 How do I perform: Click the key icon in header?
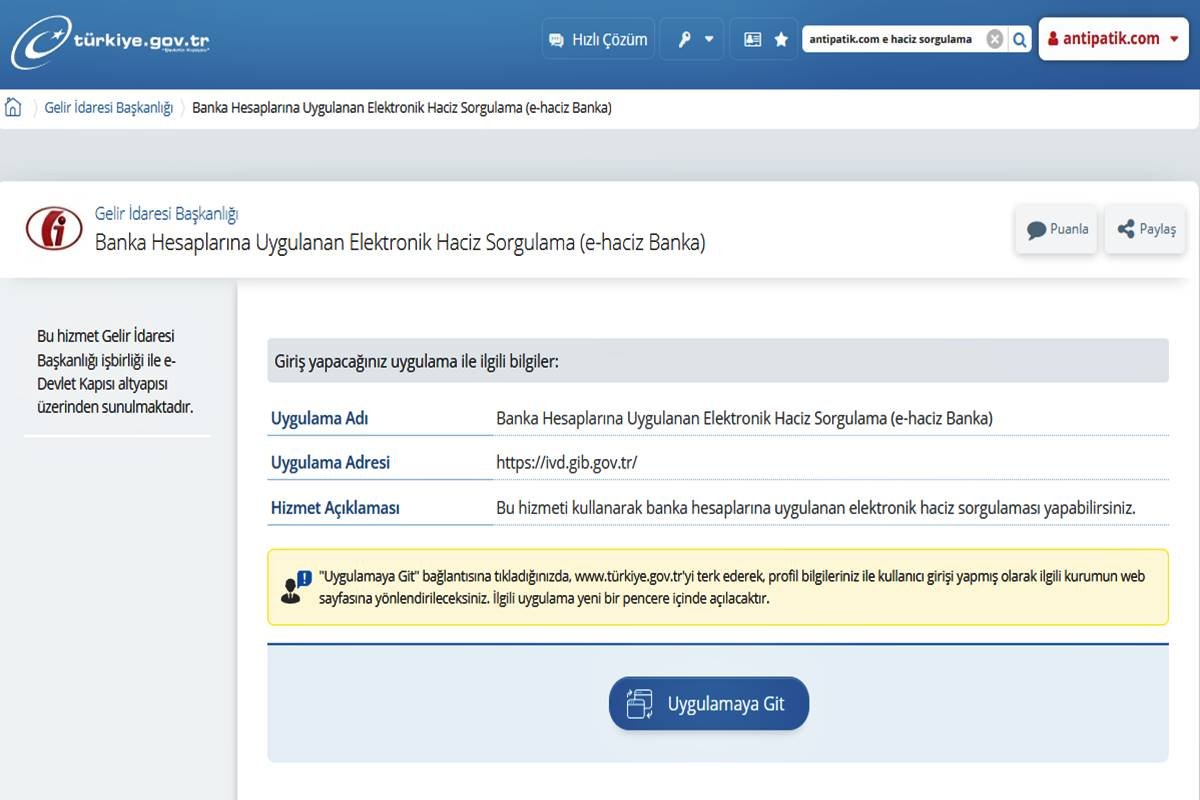pyautogui.click(x=685, y=40)
